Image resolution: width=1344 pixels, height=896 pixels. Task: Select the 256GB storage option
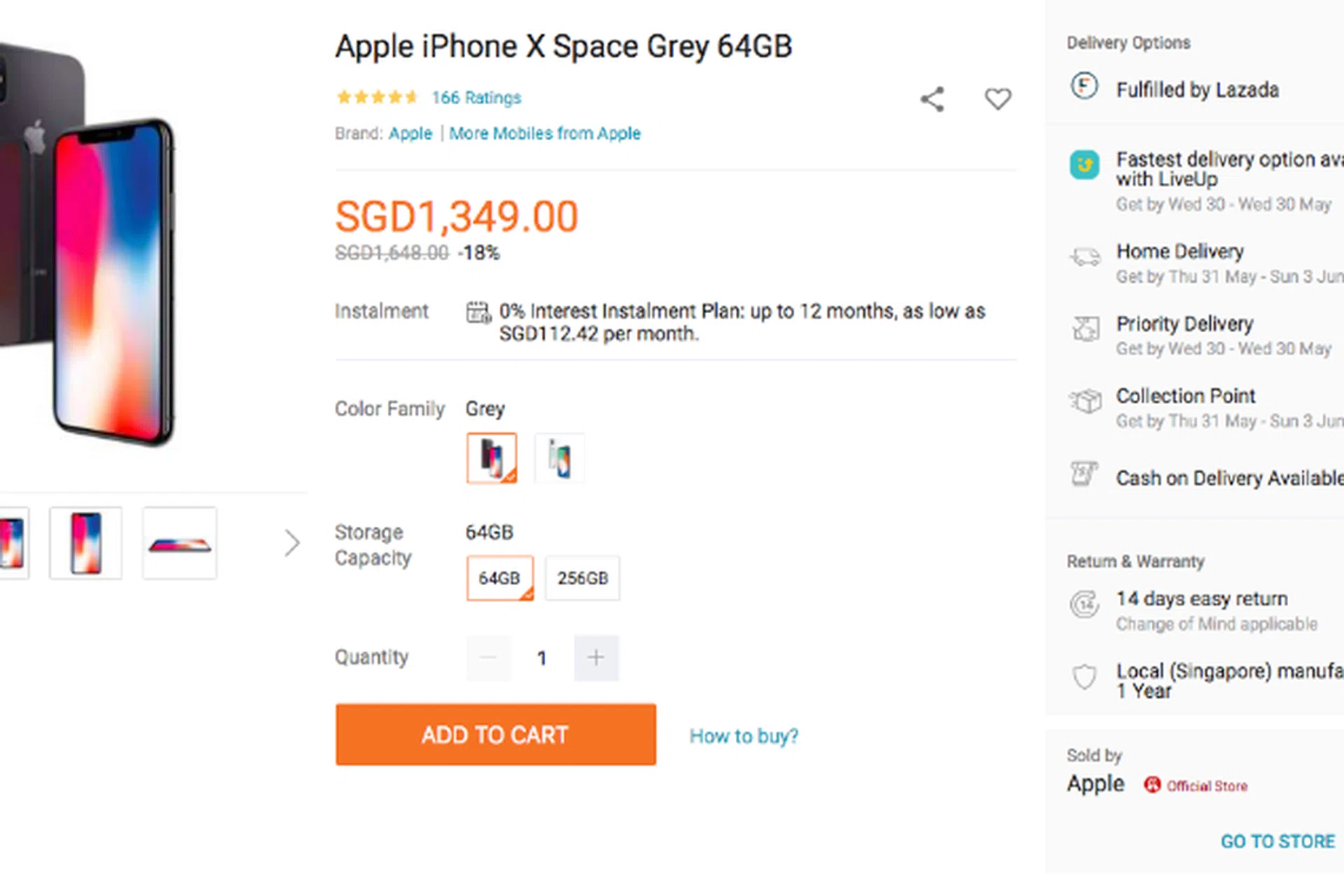[x=582, y=578]
